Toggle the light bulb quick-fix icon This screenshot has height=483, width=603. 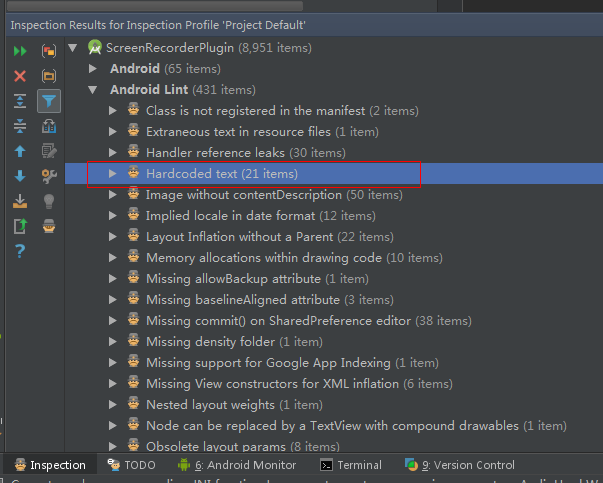point(48,201)
